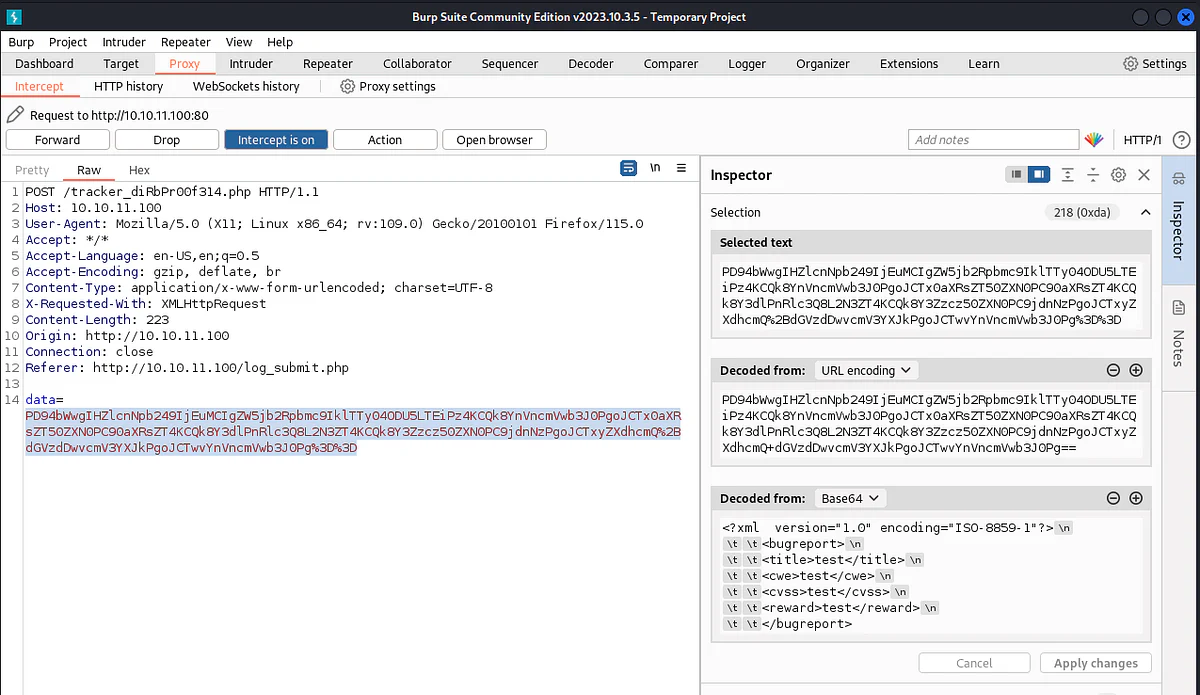Close the Inspector panel
The width and height of the screenshot is (1200, 695).
[x=1144, y=175]
